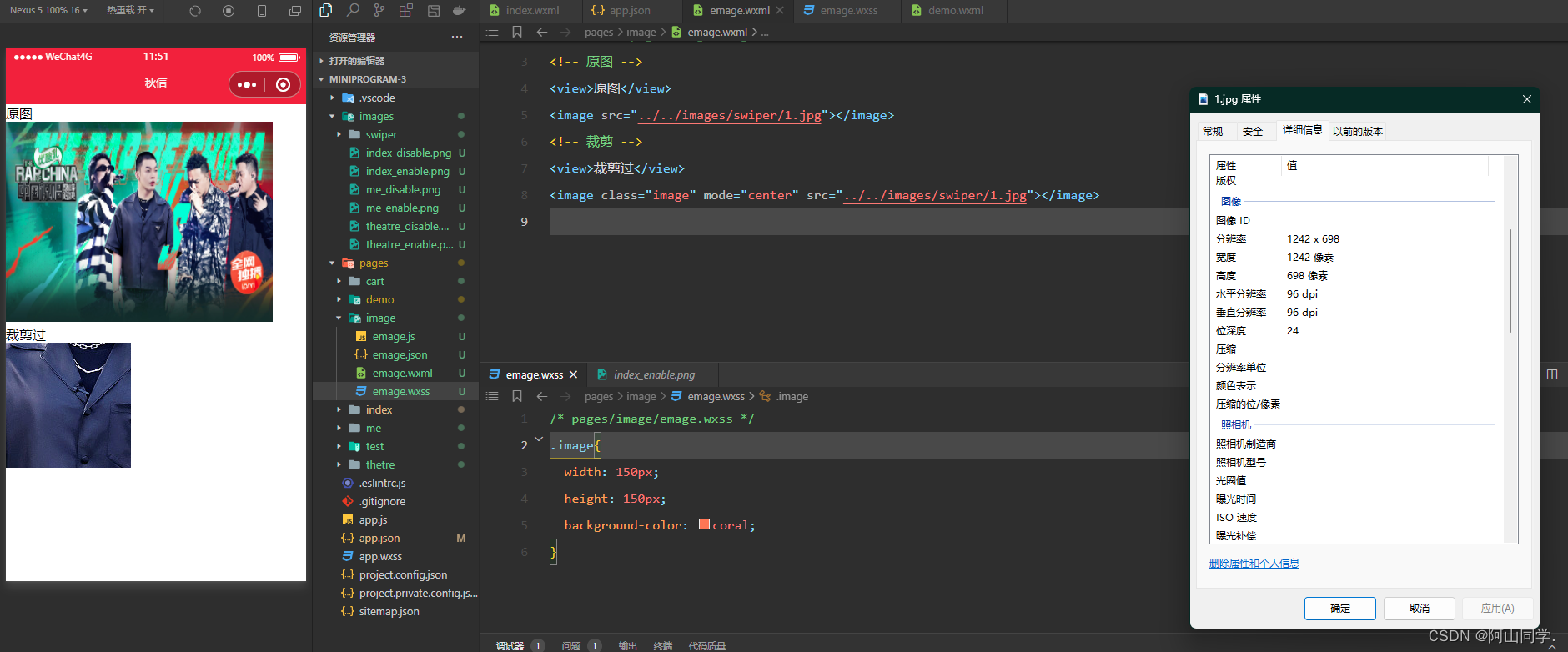The height and width of the screenshot is (652, 1568).
Task: Click the back arrow in top editor
Action: point(542,32)
